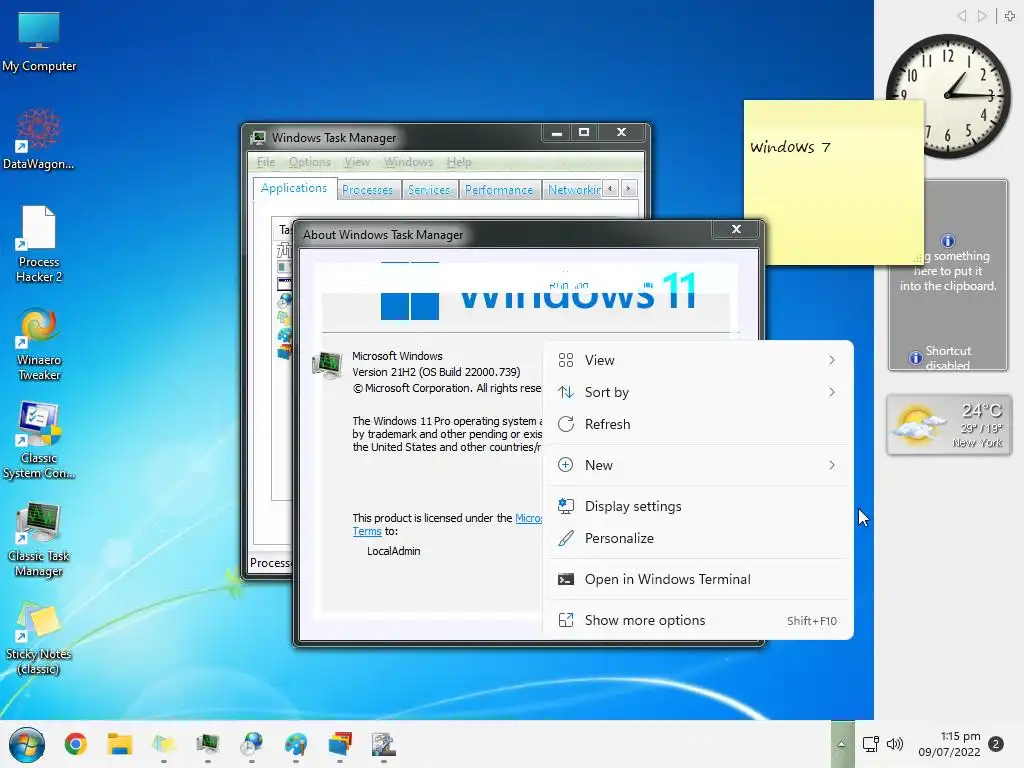Click the volume speaker tray icon
Viewport: 1024px width, 768px height.
[895, 744]
